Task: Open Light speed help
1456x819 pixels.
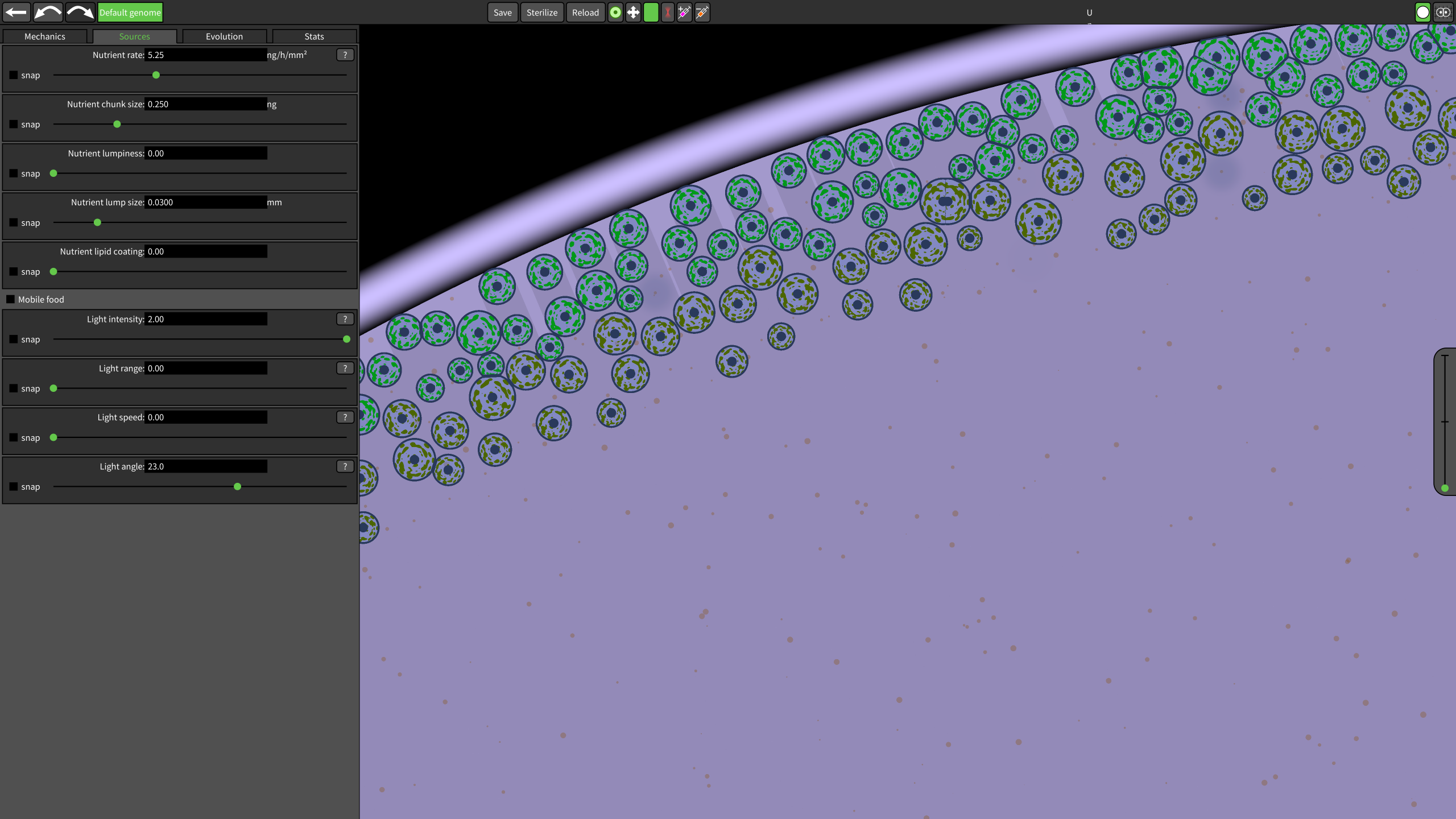Action: (x=345, y=417)
